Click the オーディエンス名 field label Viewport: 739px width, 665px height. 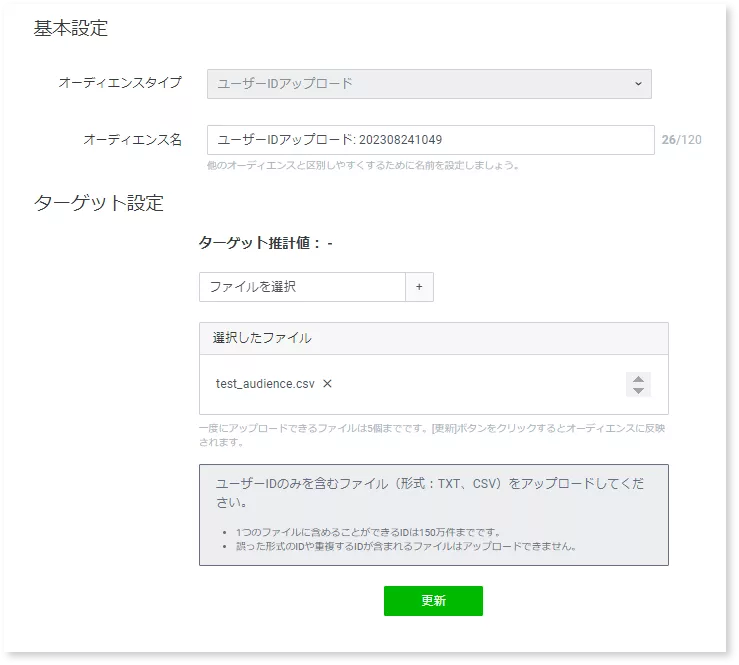click(x=132, y=140)
